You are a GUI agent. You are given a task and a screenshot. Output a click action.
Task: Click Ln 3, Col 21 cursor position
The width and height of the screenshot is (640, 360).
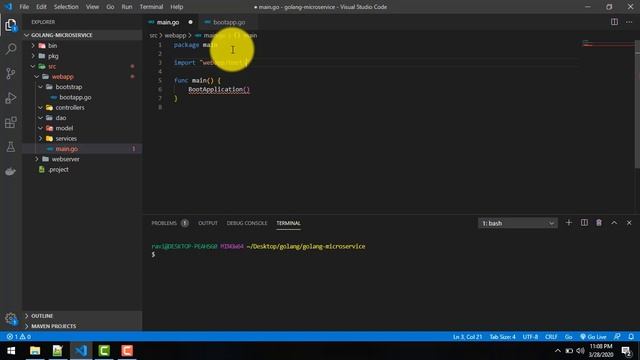click(x=467, y=337)
